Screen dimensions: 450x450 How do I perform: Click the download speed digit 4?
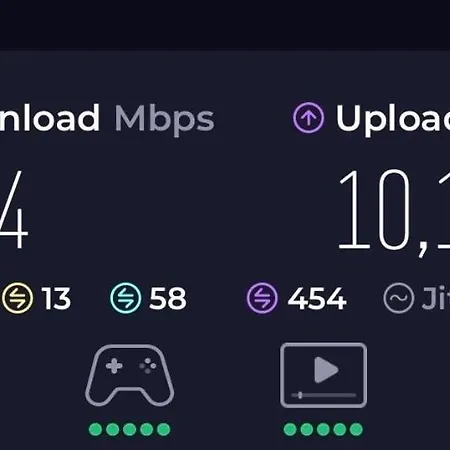click(14, 210)
